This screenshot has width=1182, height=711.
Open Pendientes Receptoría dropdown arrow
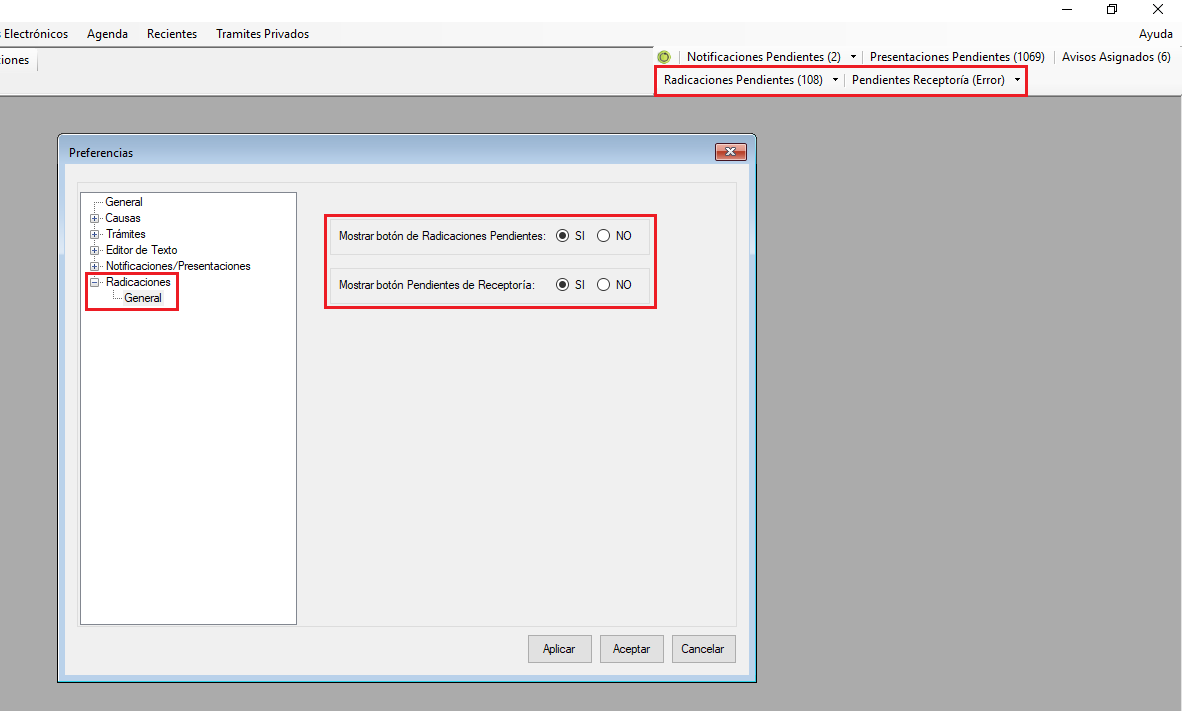1017,80
